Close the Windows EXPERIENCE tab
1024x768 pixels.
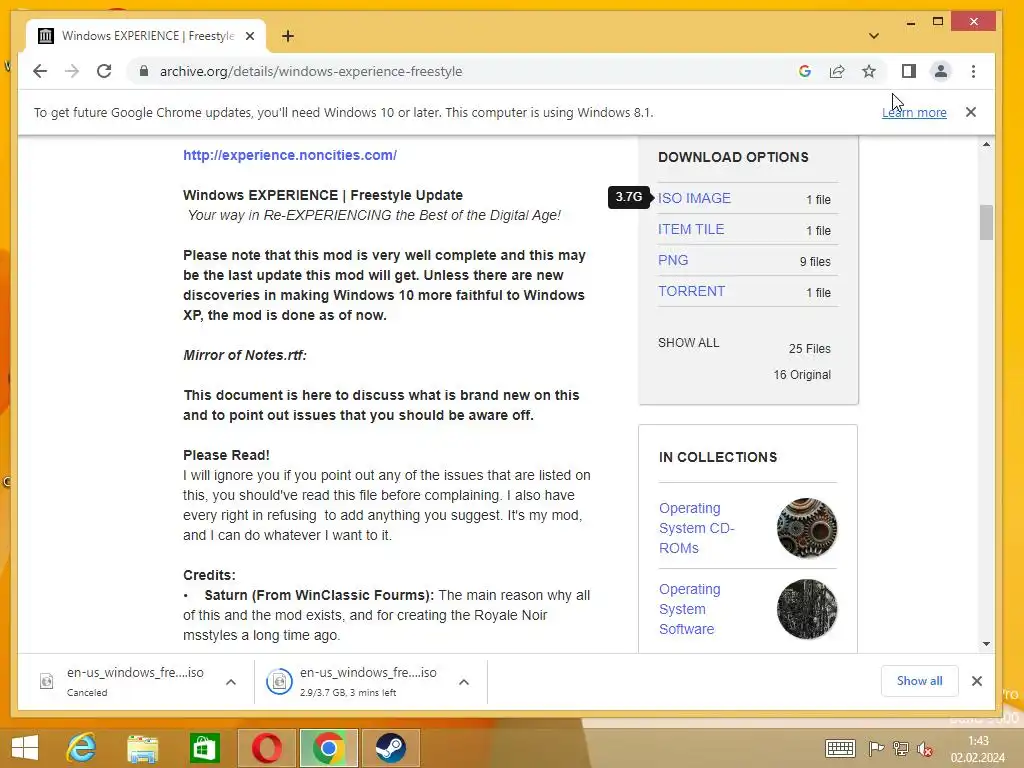pyautogui.click(x=249, y=36)
